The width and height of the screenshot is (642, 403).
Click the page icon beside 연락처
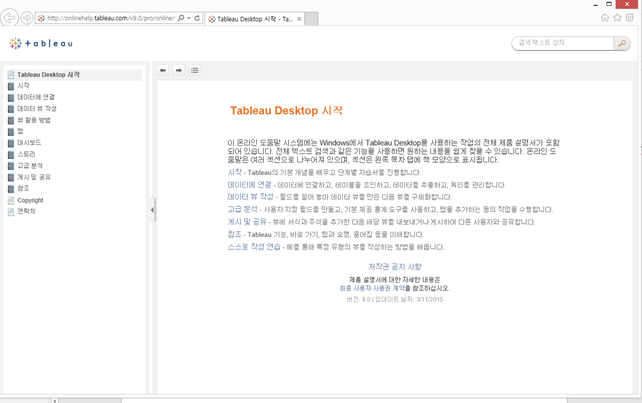pyautogui.click(x=11, y=212)
